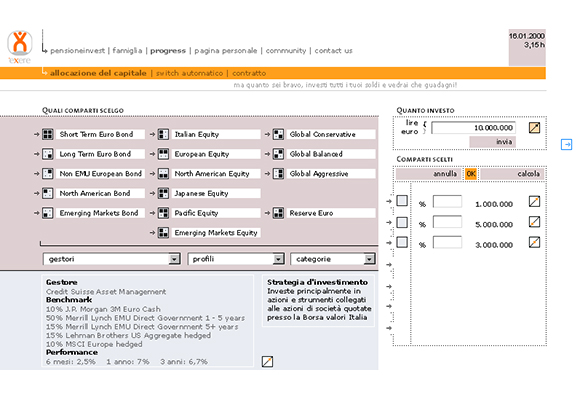Click the North American Bond fund icon

click(x=48, y=193)
